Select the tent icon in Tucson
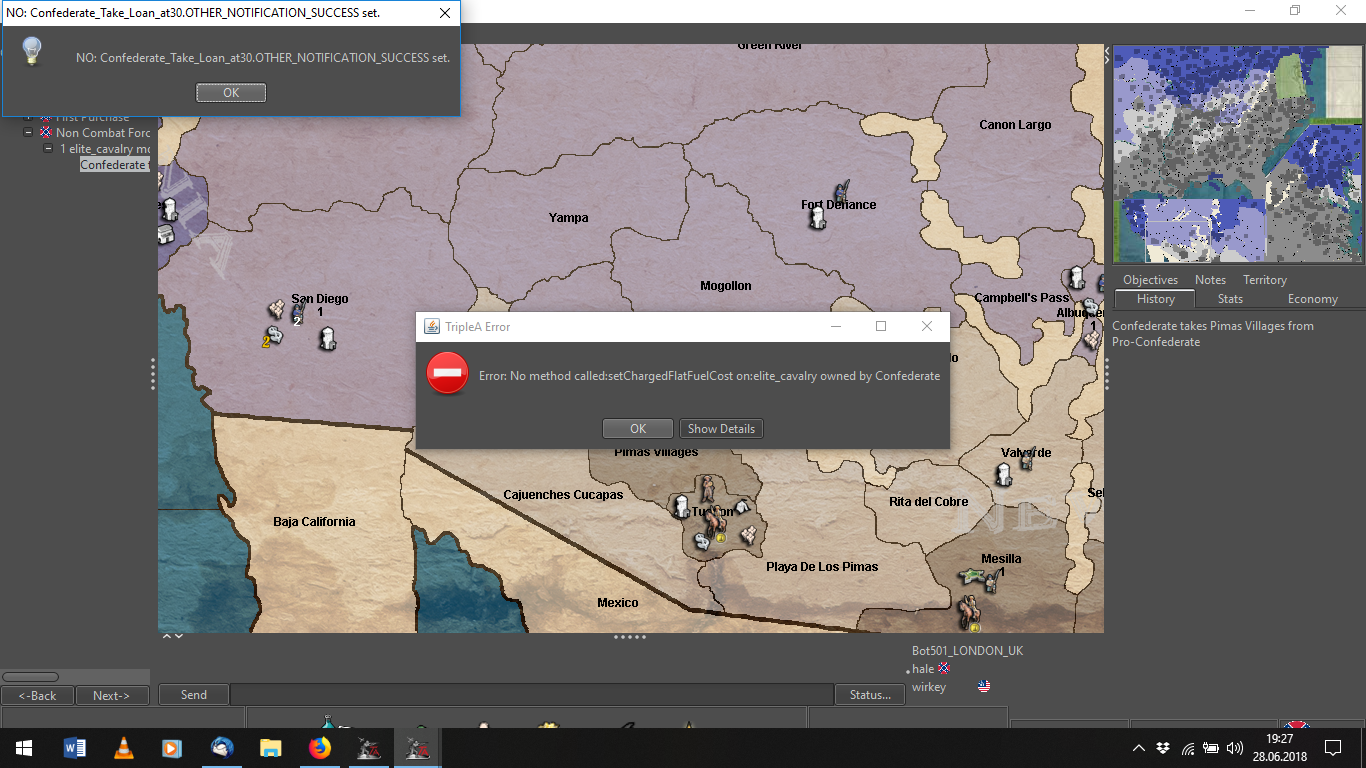This screenshot has height=768, width=1366. tap(742, 508)
